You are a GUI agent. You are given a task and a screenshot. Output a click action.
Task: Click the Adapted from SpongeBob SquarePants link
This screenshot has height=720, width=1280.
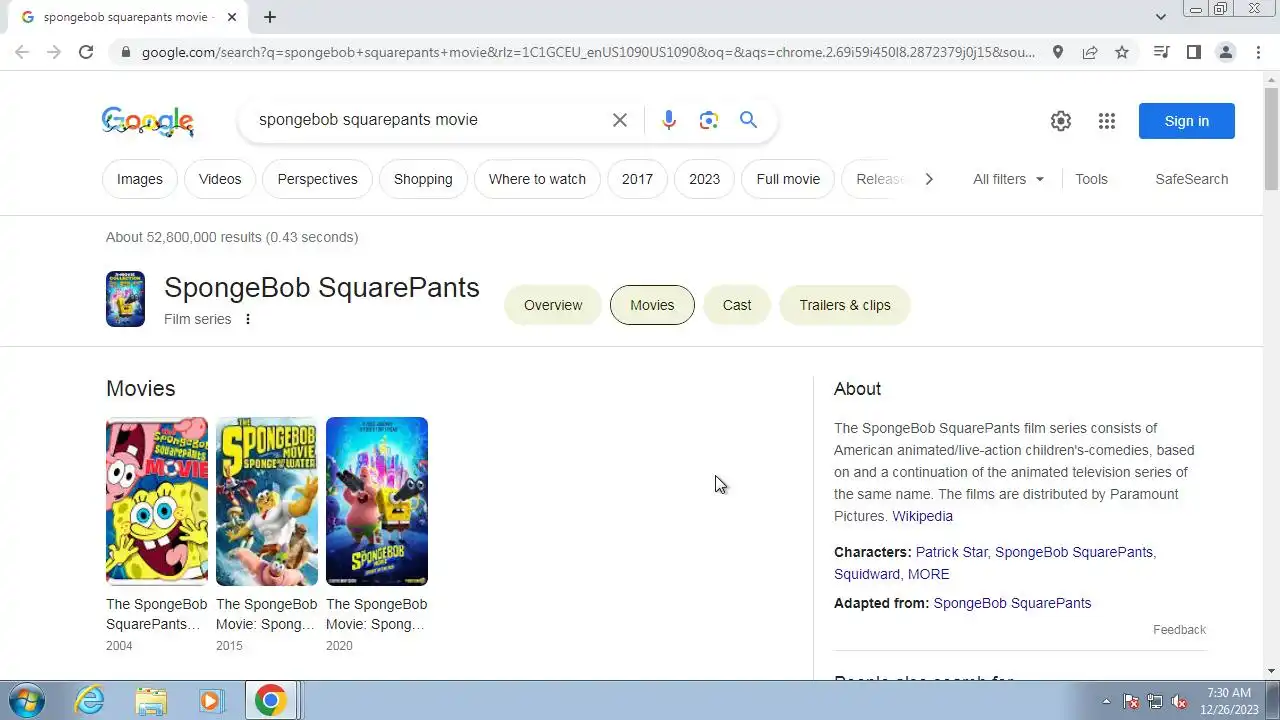coord(1012,603)
